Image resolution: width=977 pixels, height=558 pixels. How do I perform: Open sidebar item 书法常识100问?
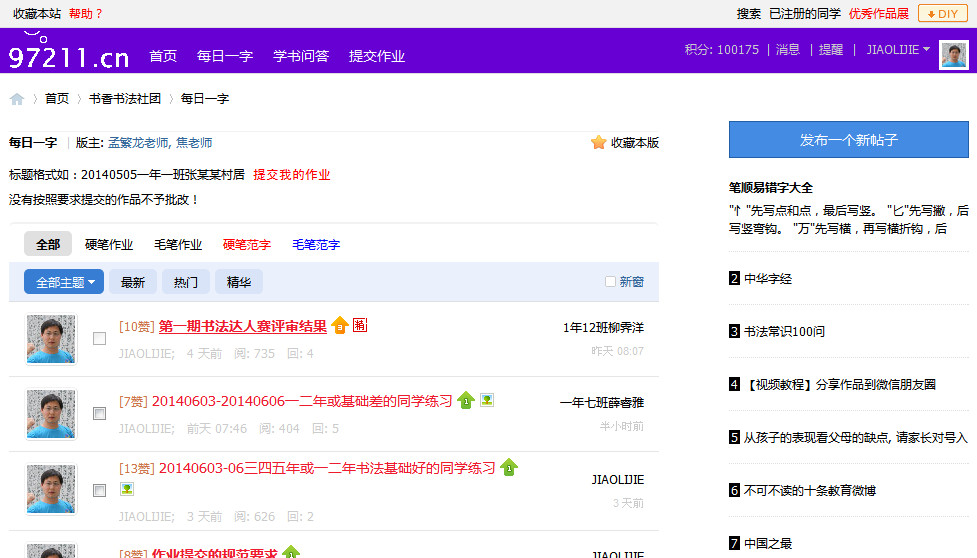click(x=784, y=331)
